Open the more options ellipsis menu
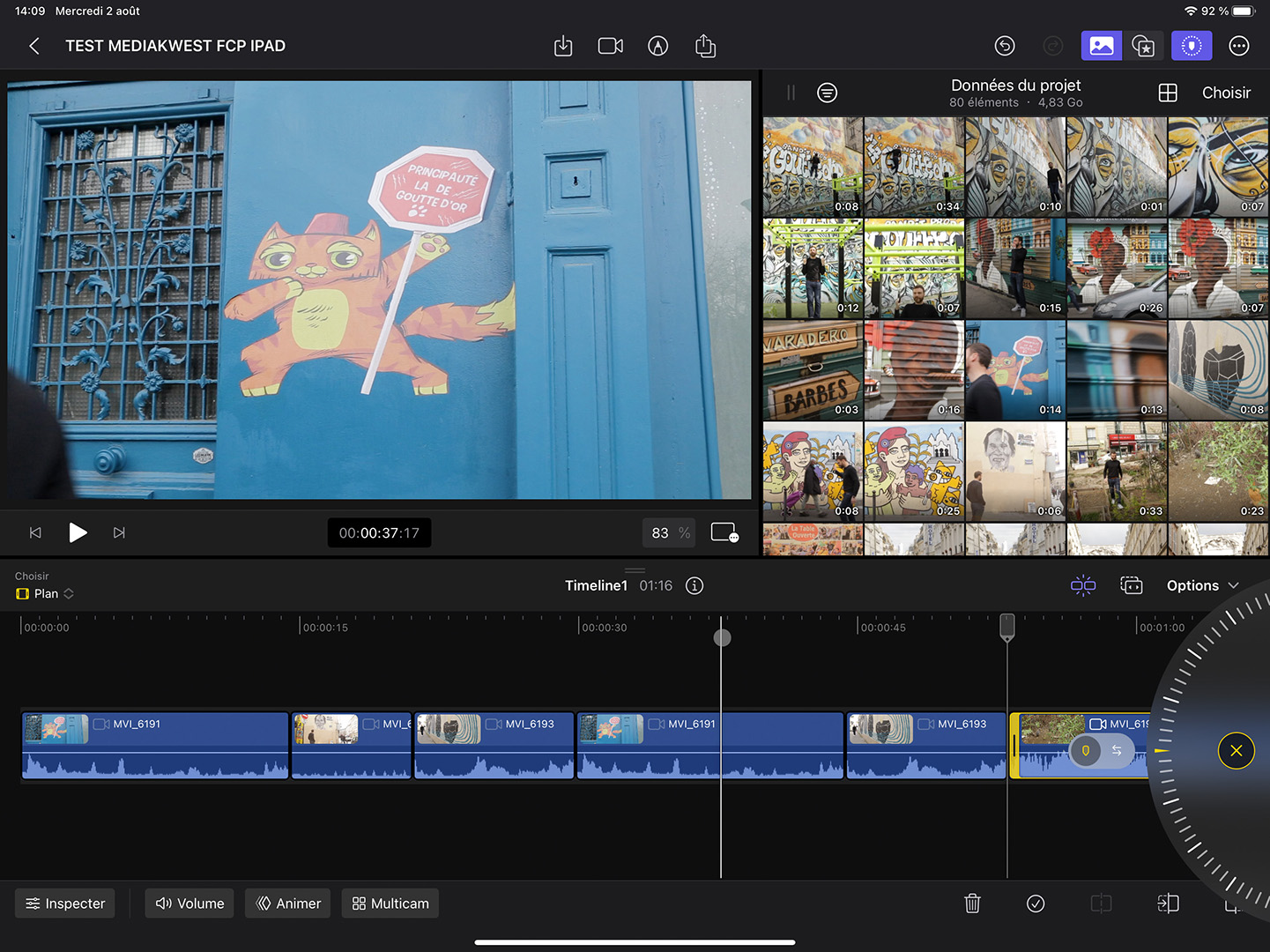 click(x=1238, y=46)
